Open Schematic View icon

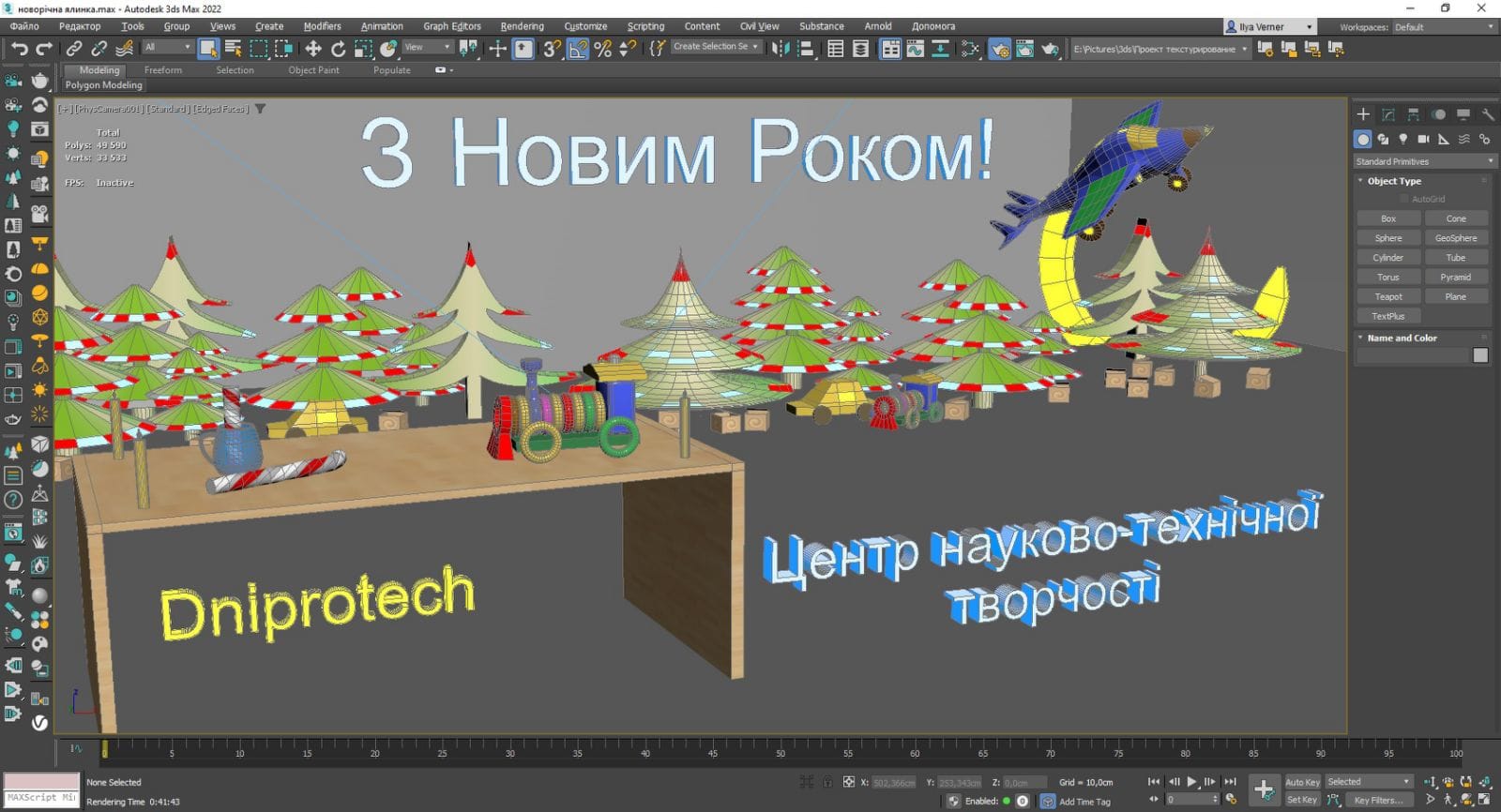pos(940,49)
